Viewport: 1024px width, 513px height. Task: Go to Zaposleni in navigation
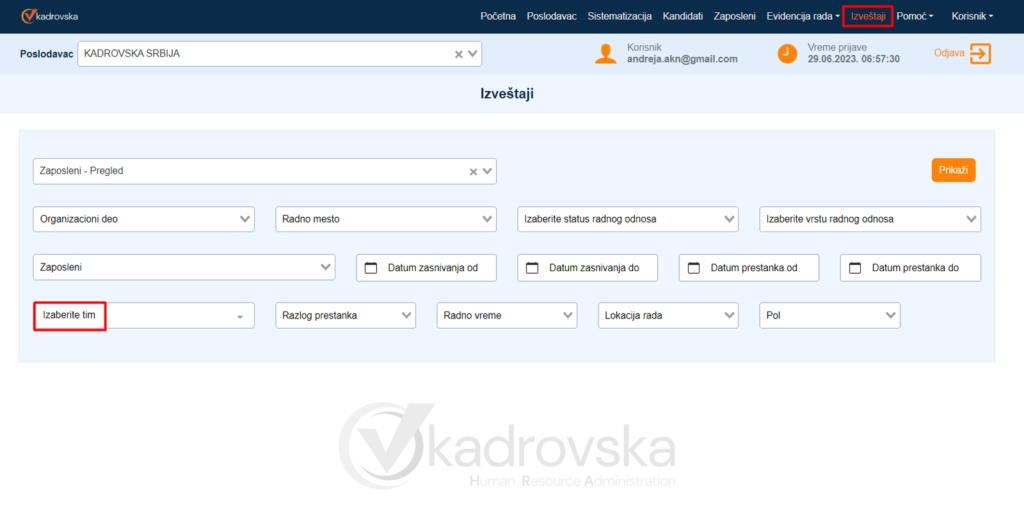[734, 16]
